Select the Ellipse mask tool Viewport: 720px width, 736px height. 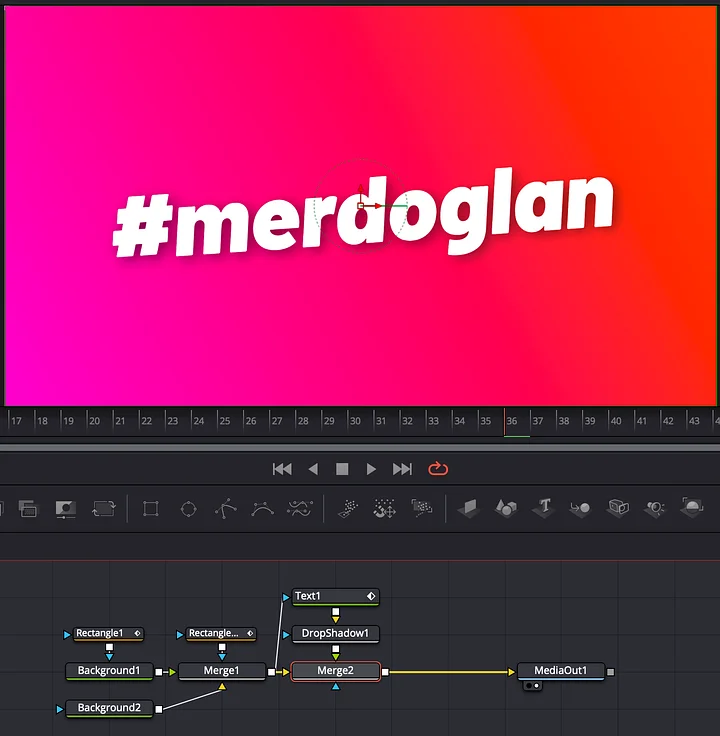pyautogui.click(x=188, y=508)
